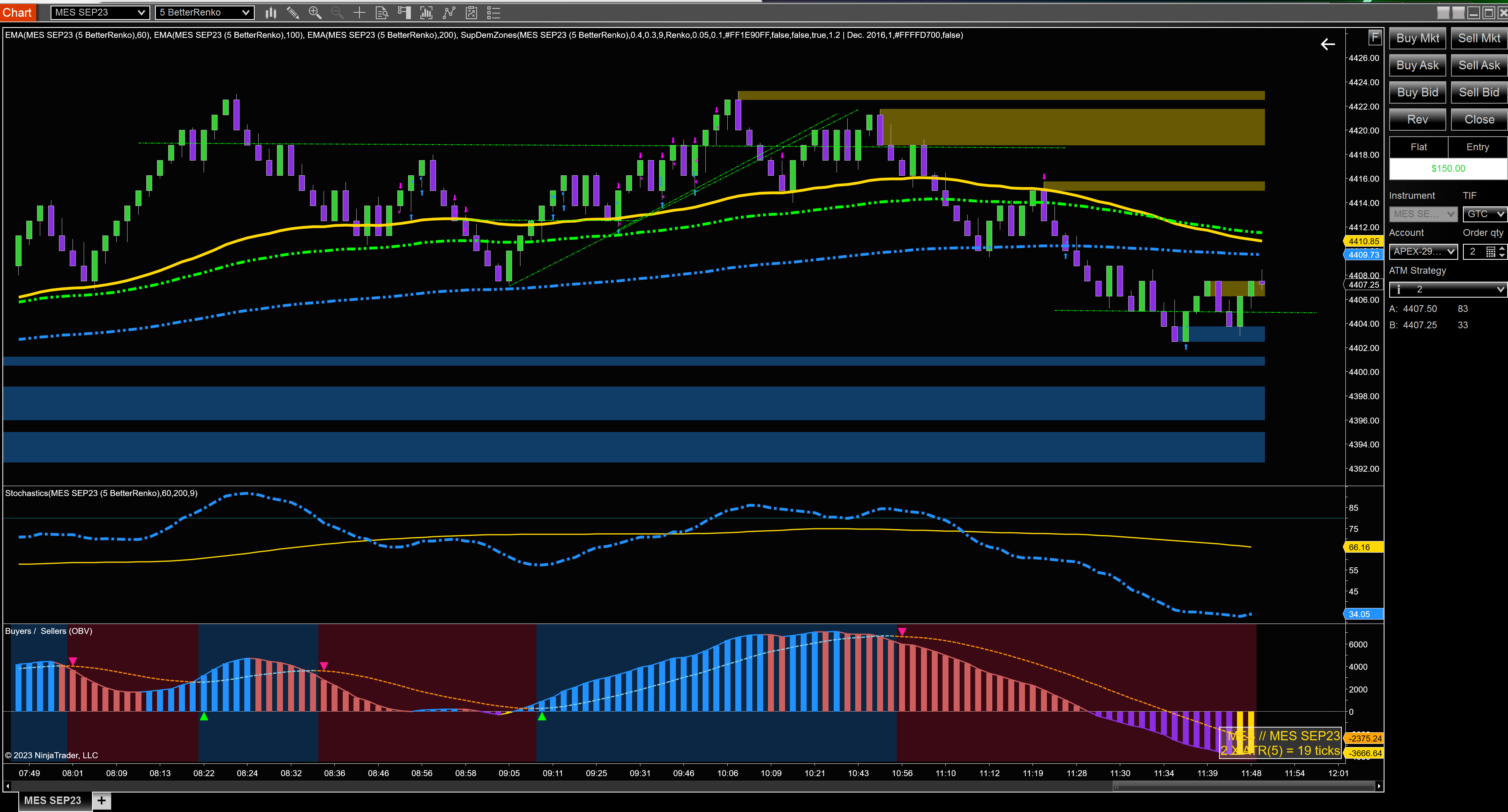The width and height of the screenshot is (1508, 812).
Task: Select the drawing tools pencil icon
Action: pyautogui.click(x=293, y=12)
